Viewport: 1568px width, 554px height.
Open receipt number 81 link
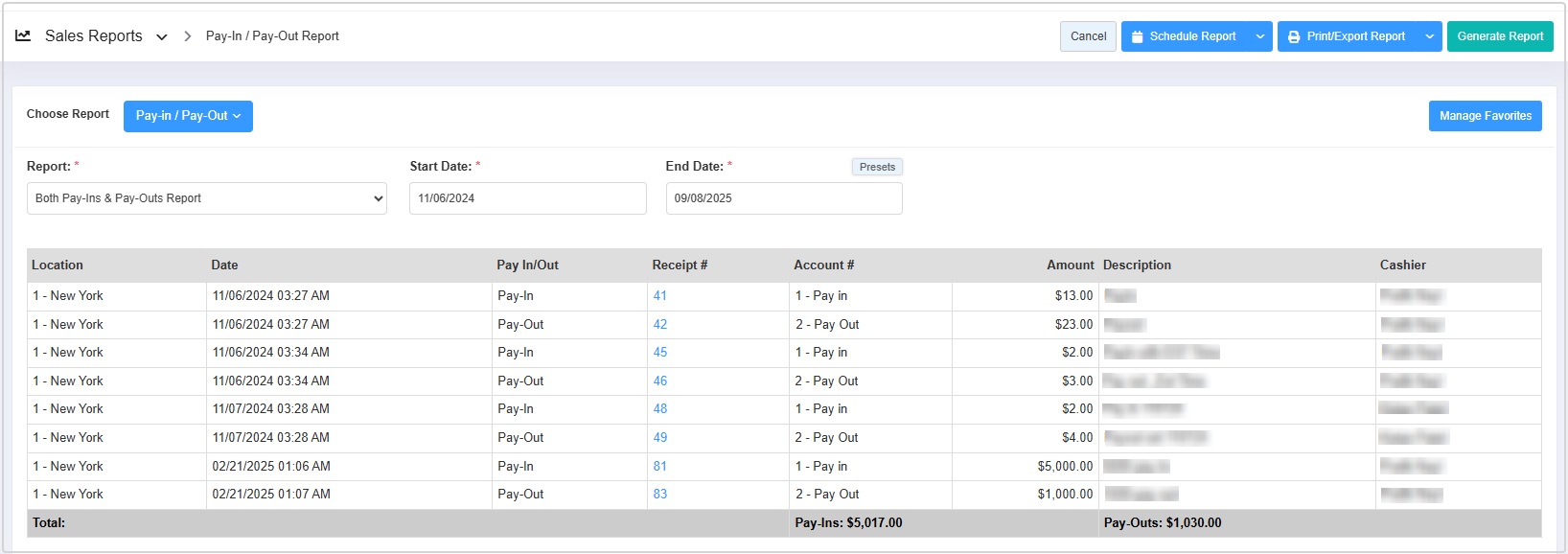point(660,467)
